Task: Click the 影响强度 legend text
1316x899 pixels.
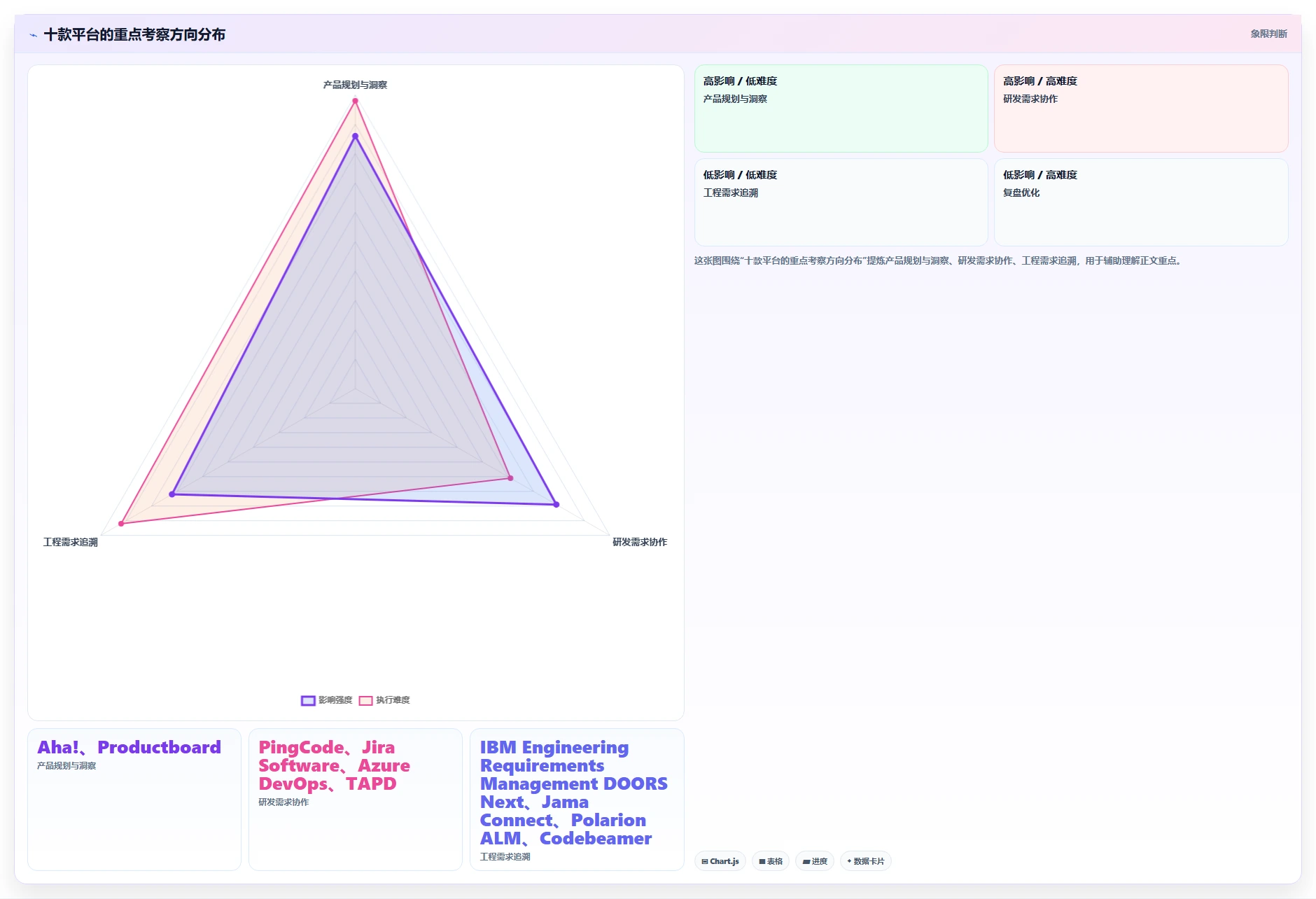Action: 335,700
